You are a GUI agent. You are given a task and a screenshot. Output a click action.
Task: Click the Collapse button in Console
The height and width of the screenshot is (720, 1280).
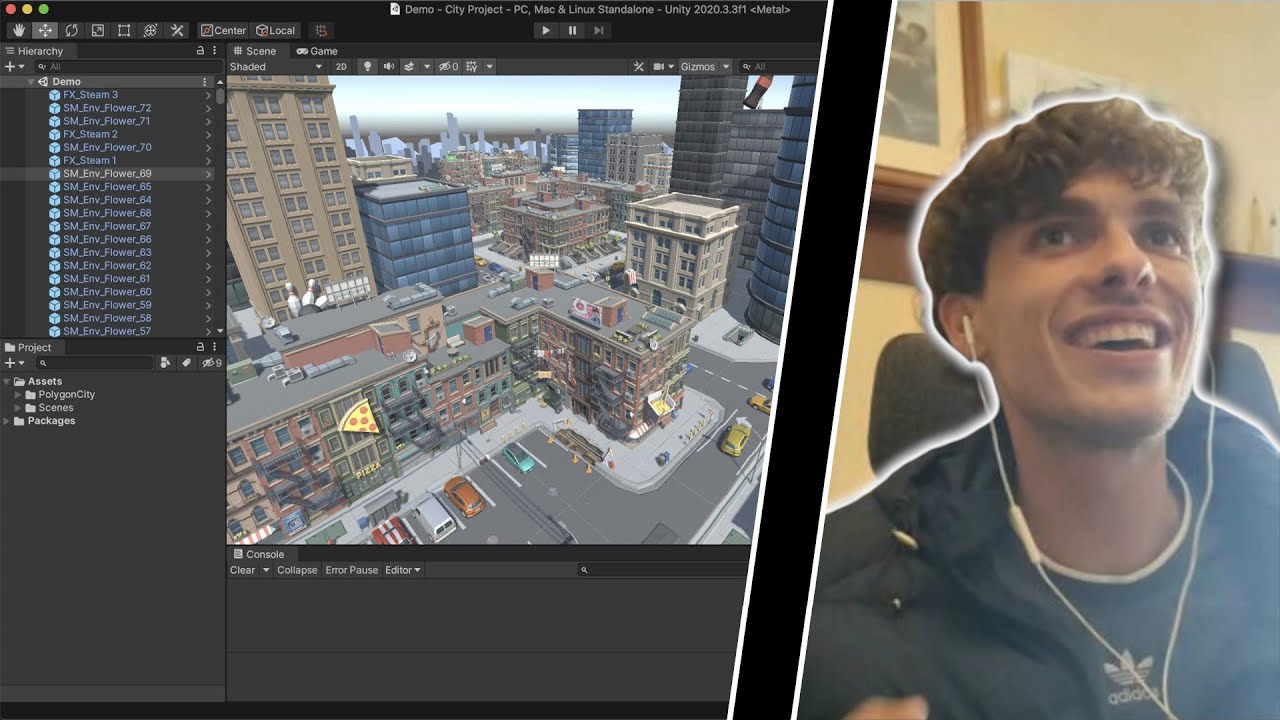[x=297, y=570]
